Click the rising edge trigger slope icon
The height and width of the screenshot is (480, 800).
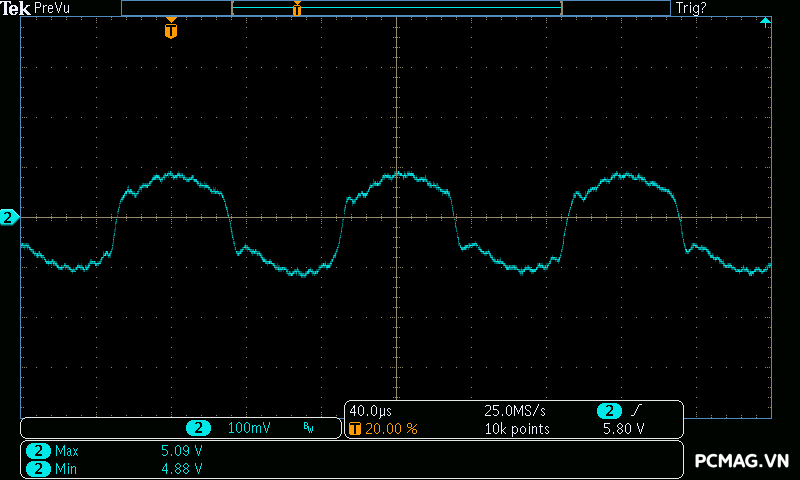click(638, 411)
